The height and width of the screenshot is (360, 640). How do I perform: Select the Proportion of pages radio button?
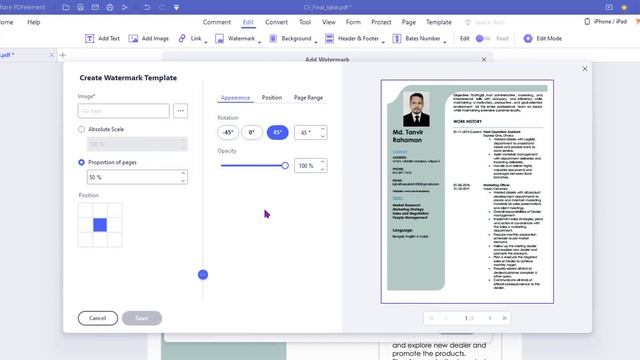tap(82, 162)
